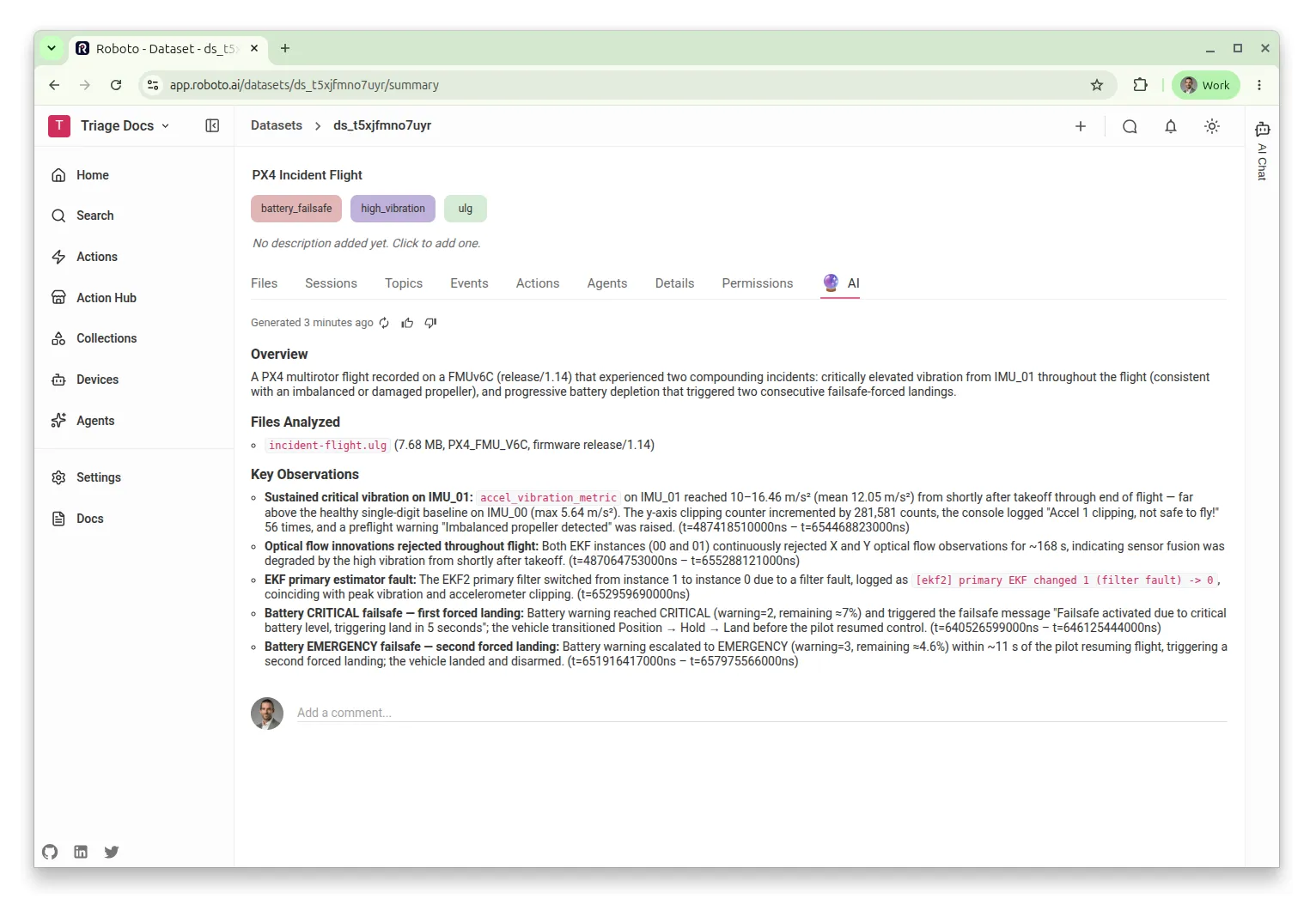Open the GitHub footer link
Image resolution: width=1316 pixels, height=905 pixels.
(50, 852)
